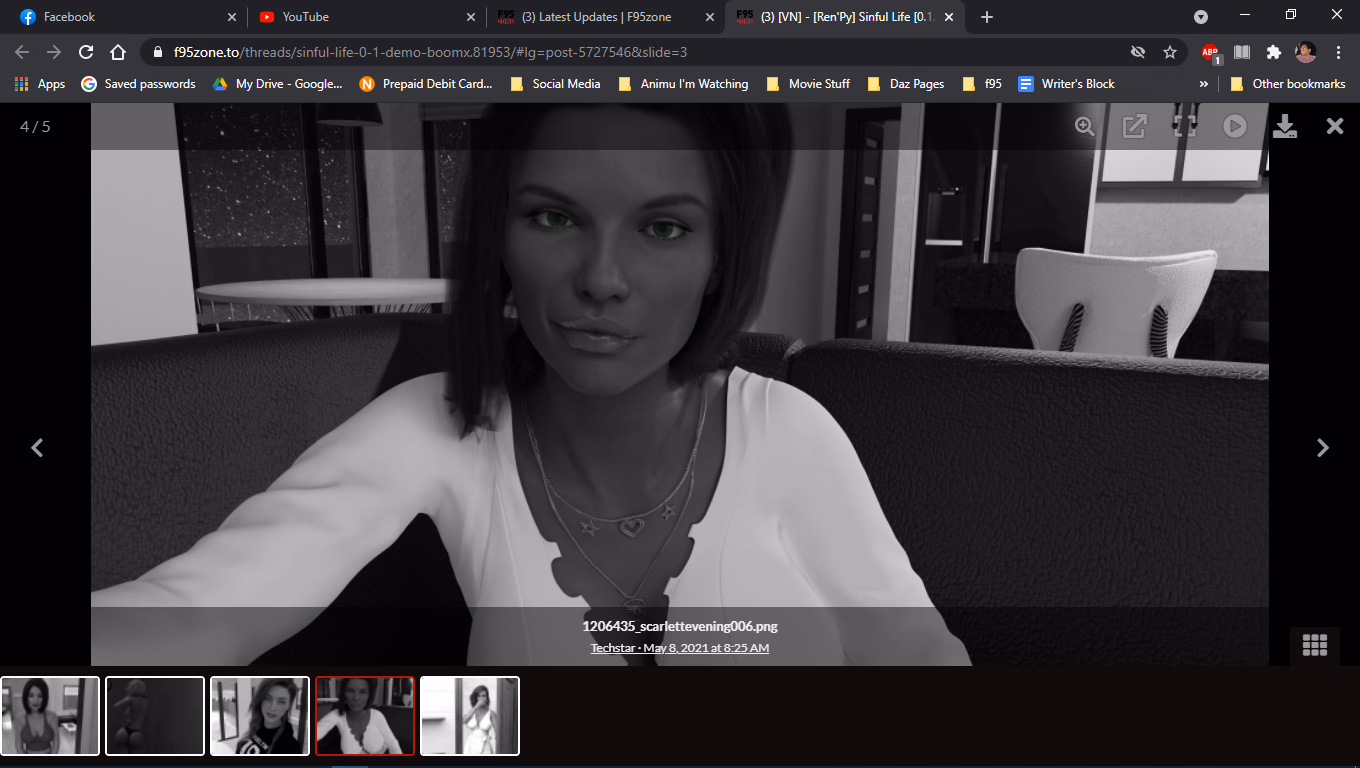Zoom in with the lightbox magnifier icon
The image size is (1360, 768).
1085,126
